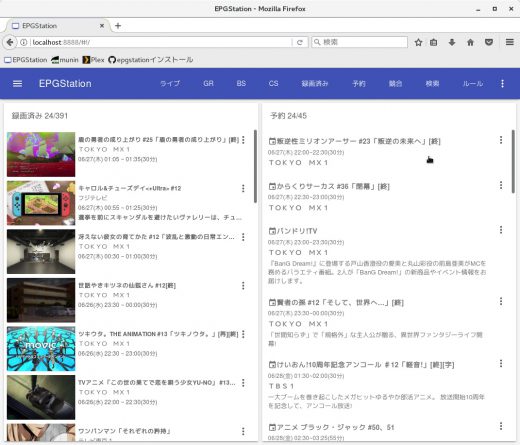The height and width of the screenshot is (445, 520).
Task: Reload the page with refresh button
Action: coord(300,42)
